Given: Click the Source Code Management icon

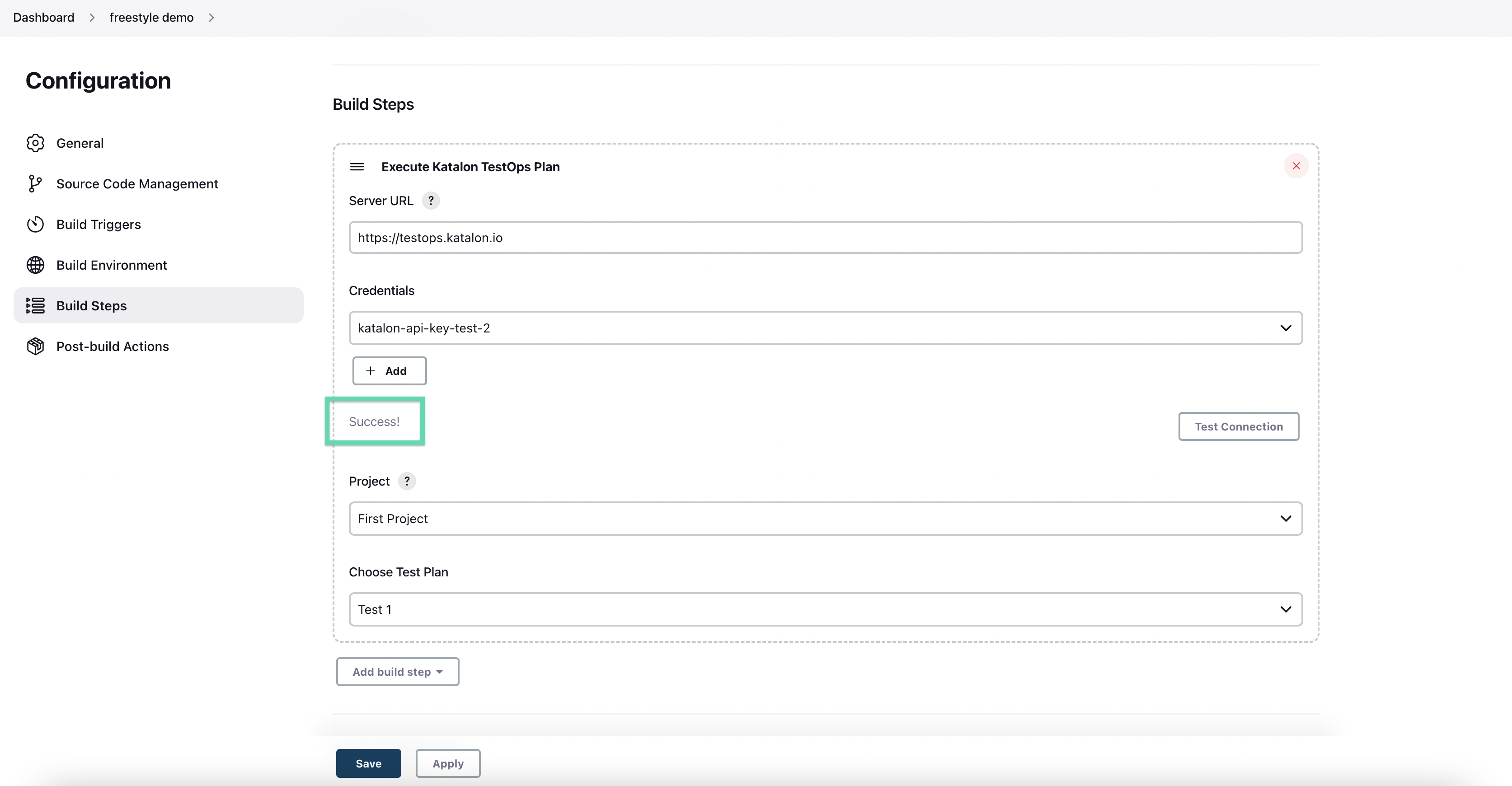Looking at the screenshot, I should pos(35,184).
